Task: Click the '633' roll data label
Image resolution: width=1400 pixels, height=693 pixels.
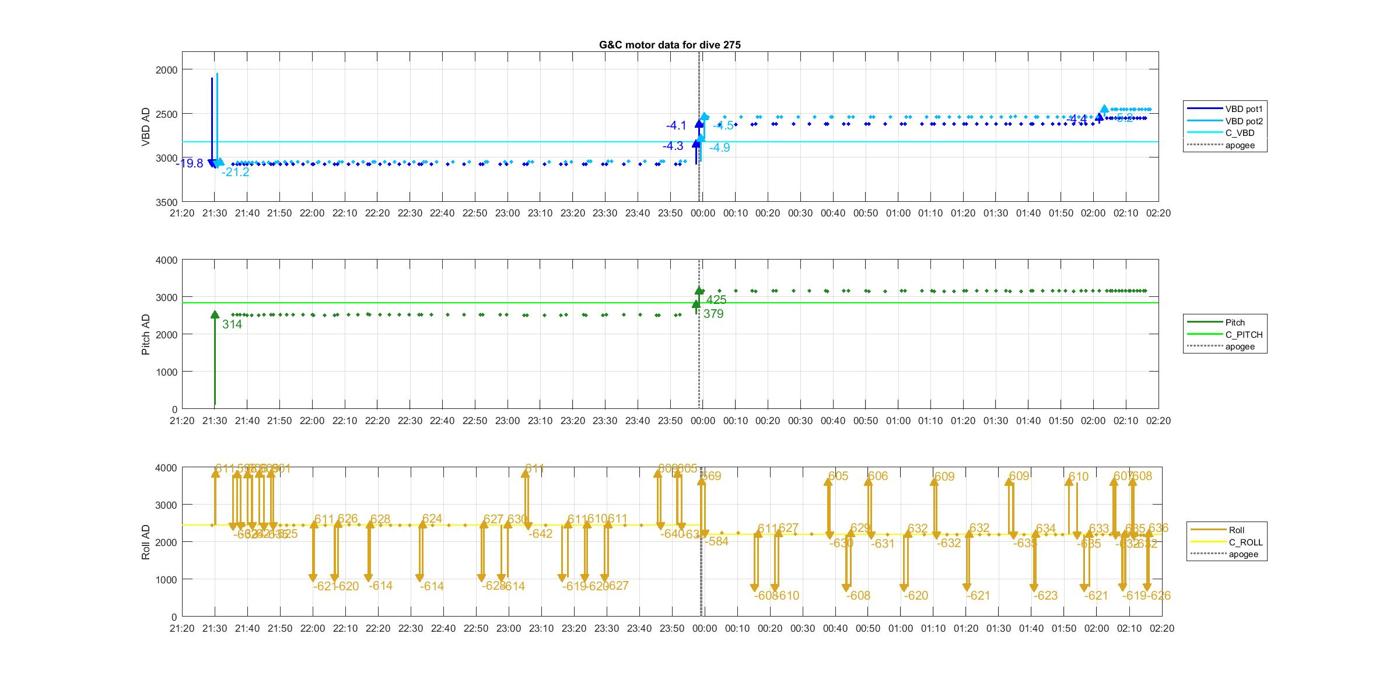Action: 1099,528
